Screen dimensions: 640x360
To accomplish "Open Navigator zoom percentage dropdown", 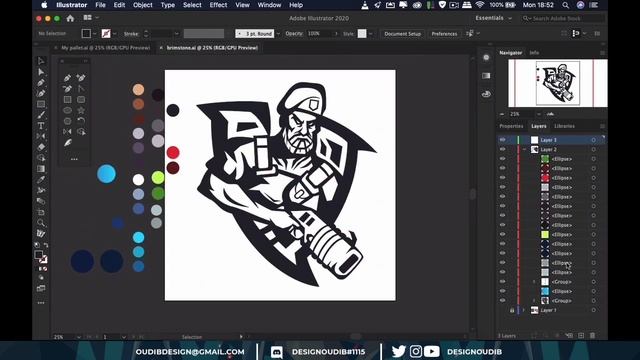I will 539,114.
